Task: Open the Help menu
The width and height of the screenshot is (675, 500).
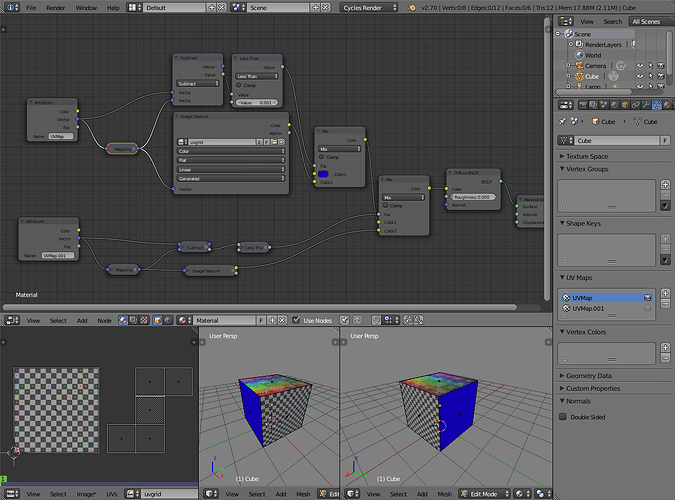Action: coord(113,7)
